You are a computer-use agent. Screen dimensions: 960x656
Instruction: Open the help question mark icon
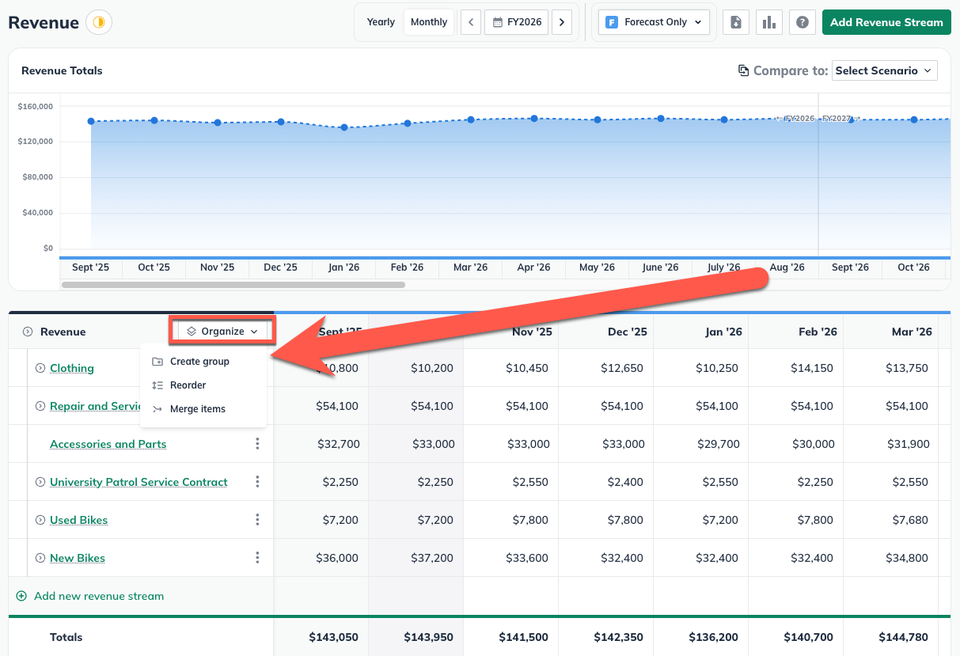802,22
